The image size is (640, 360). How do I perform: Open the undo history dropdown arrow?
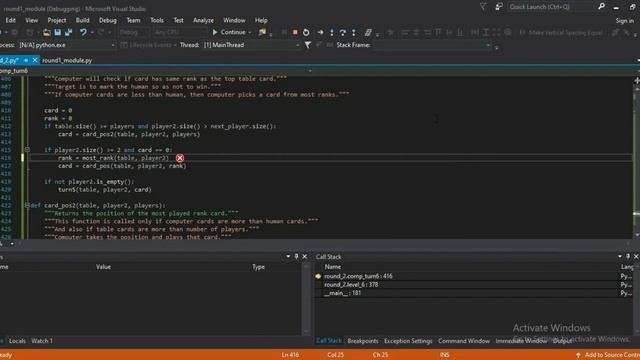point(92,32)
